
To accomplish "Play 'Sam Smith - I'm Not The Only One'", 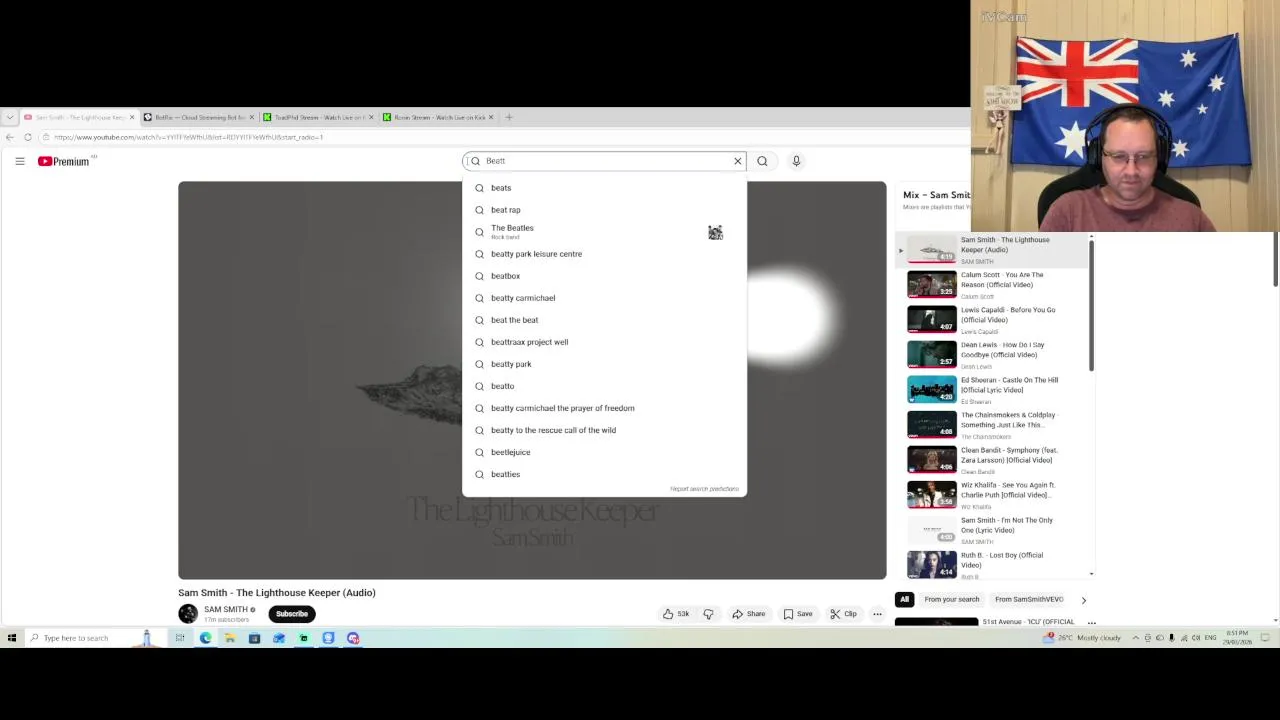I will click(990, 531).
